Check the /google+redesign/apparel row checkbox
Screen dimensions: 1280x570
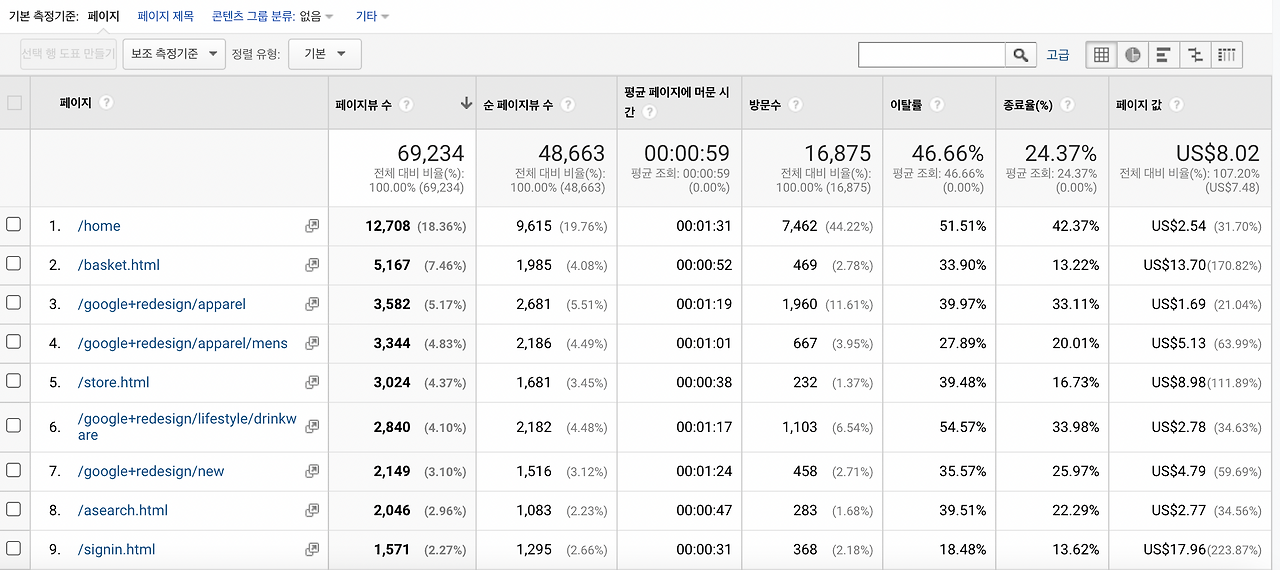pos(14,303)
